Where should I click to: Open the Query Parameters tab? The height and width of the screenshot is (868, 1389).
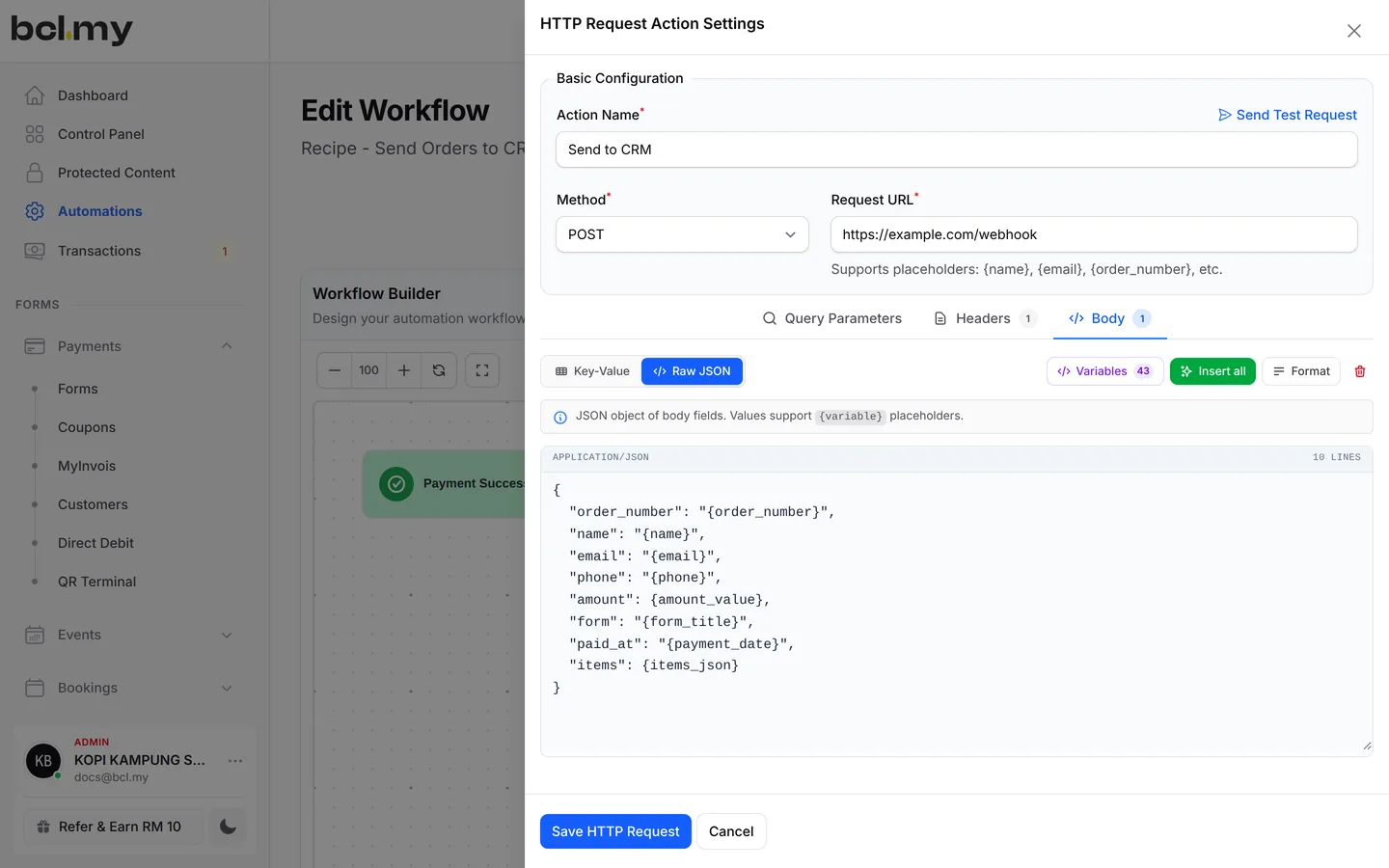click(832, 318)
